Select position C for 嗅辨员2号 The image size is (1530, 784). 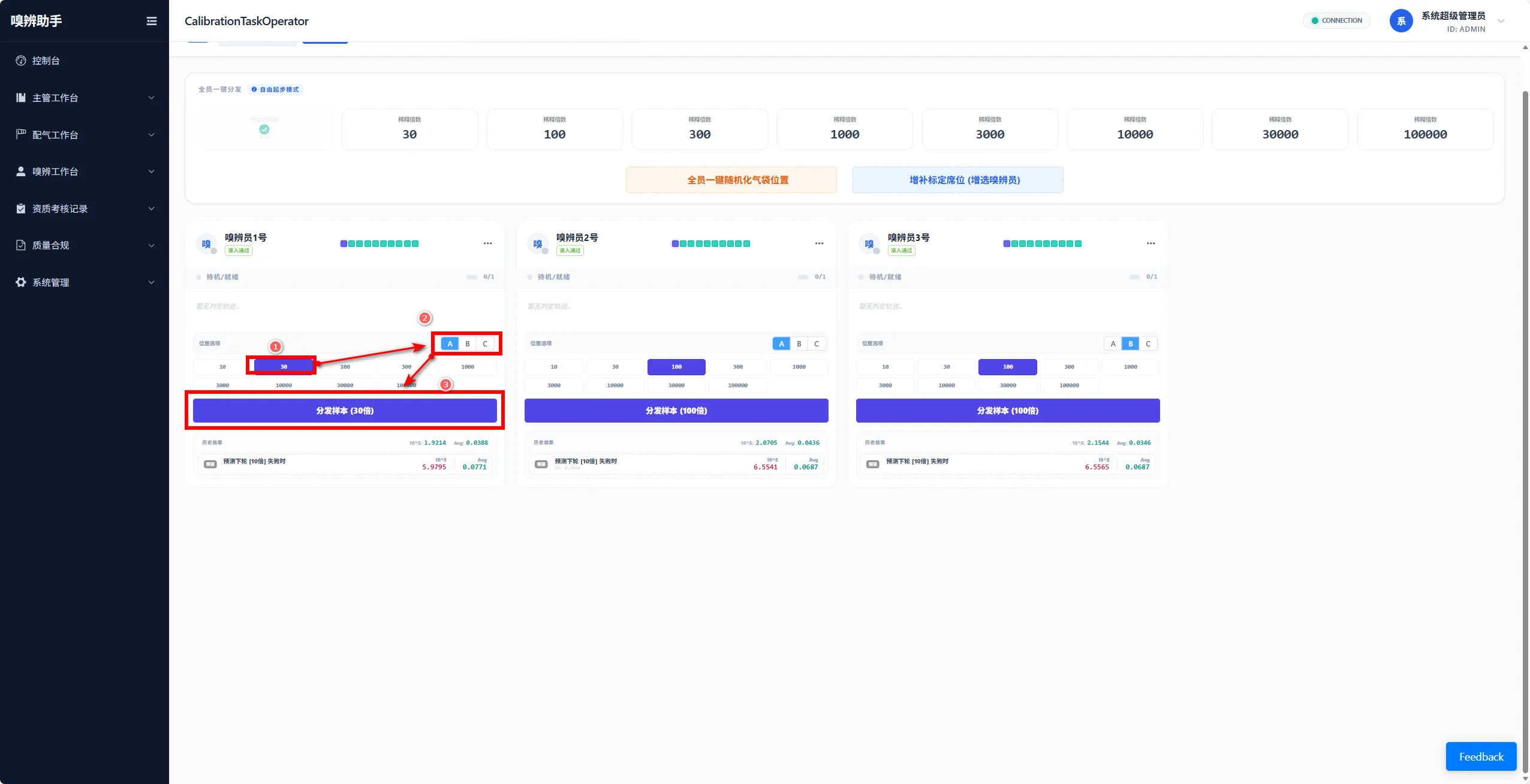tap(817, 343)
